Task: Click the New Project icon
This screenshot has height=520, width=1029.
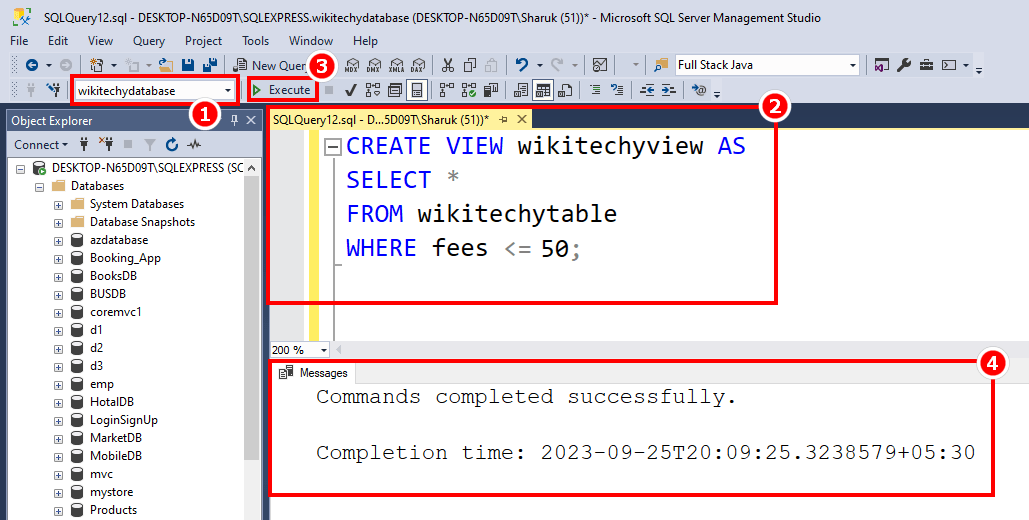Action: (x=97, y=65)
